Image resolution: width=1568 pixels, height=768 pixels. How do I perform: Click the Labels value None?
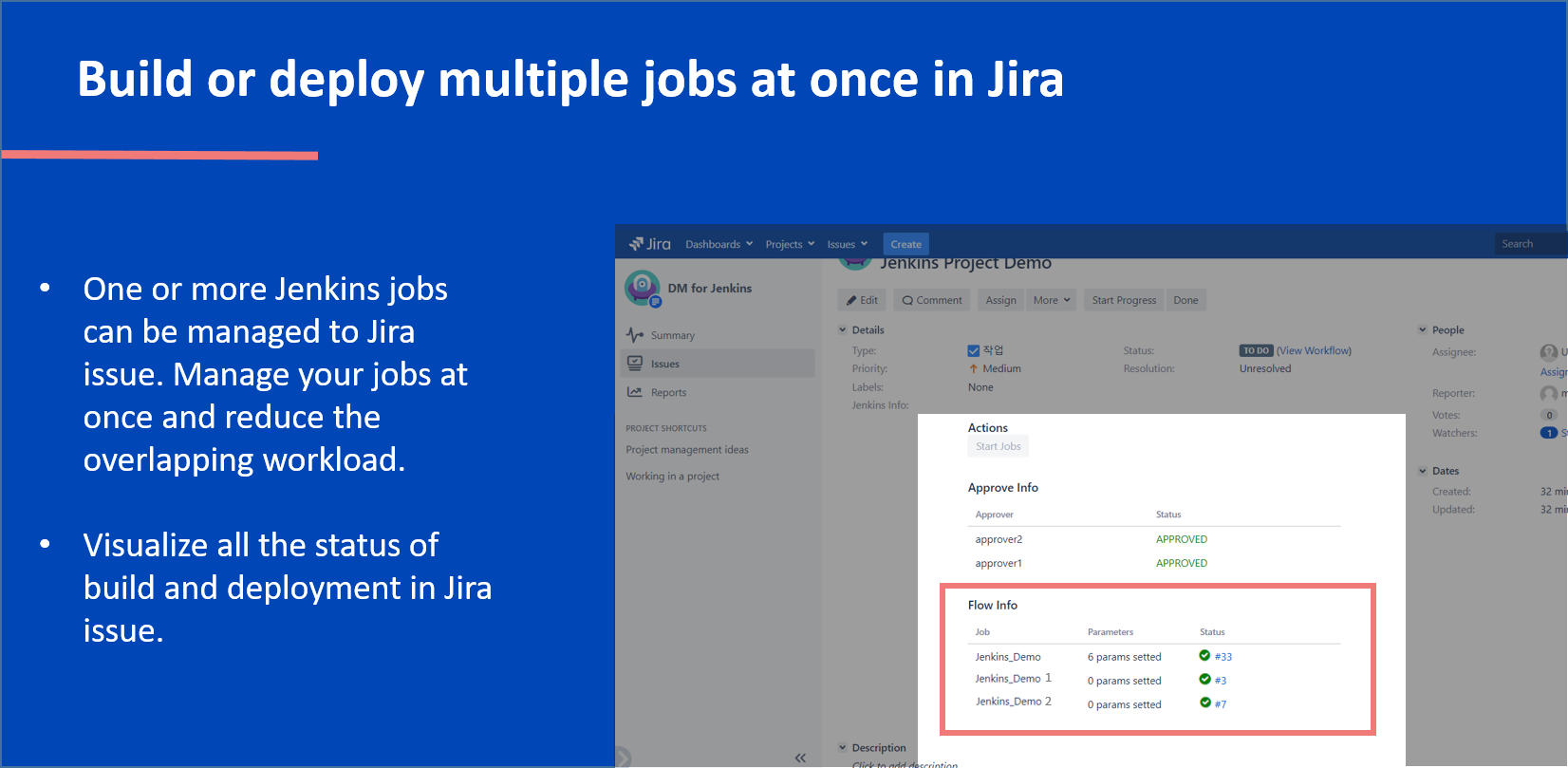pyautogui.click(x=980, y=387)
